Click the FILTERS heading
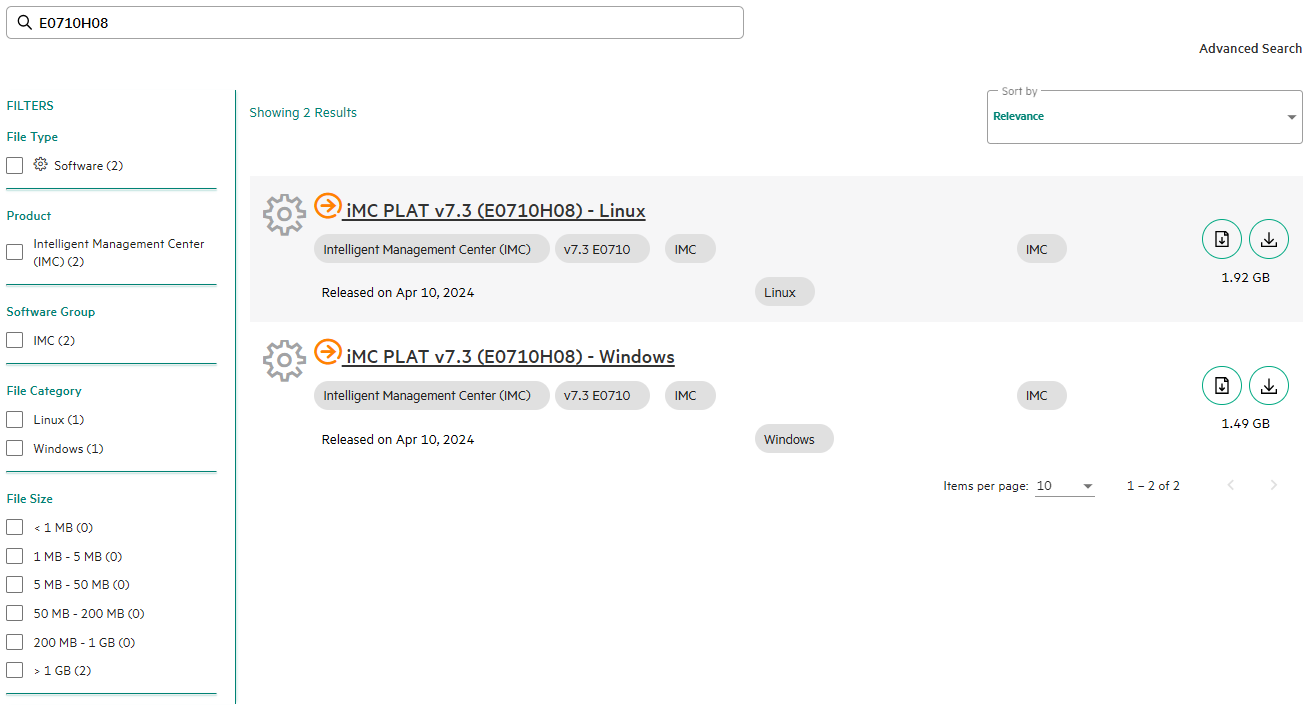 tap(30, 106)
